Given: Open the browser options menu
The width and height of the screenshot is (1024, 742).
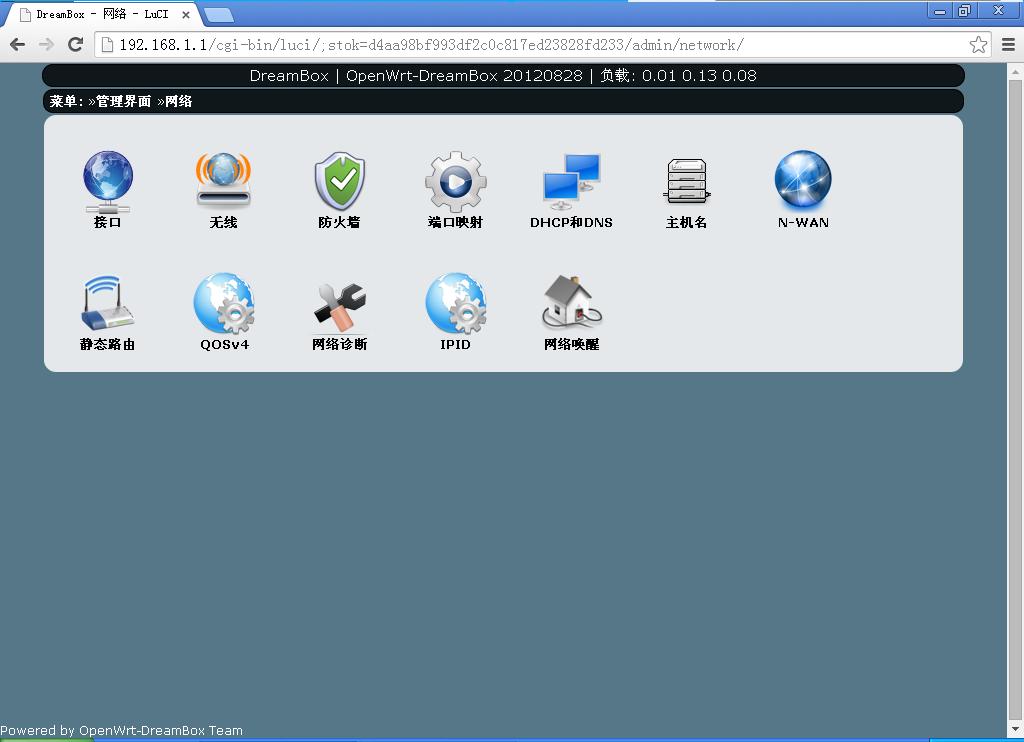Looking at the screenshot, I should click(1008, 44).
